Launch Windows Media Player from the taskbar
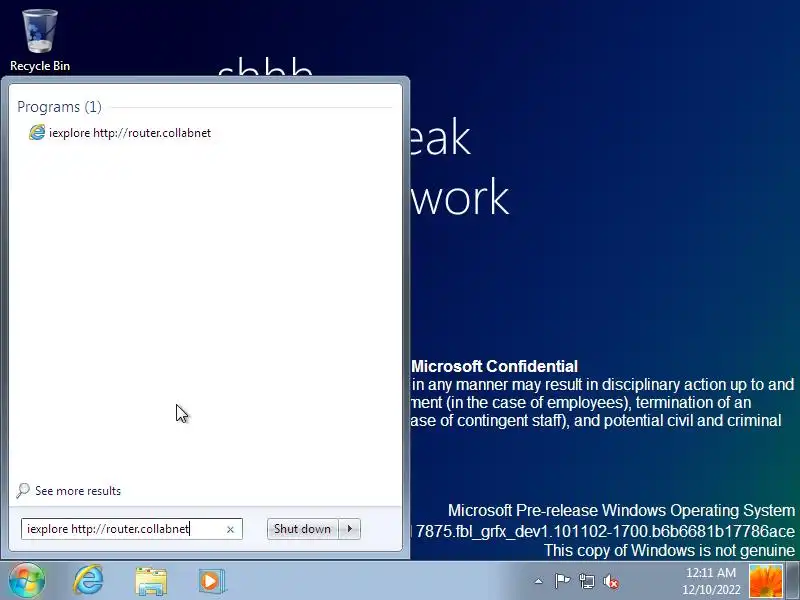This screenshot has height=600, width=800. point(212,581)
